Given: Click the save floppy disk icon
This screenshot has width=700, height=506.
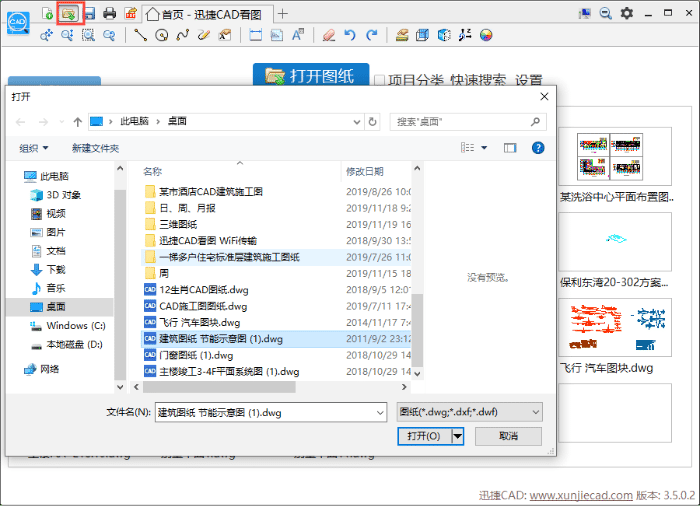Looking at the screenshot, I should click(90, 14).
